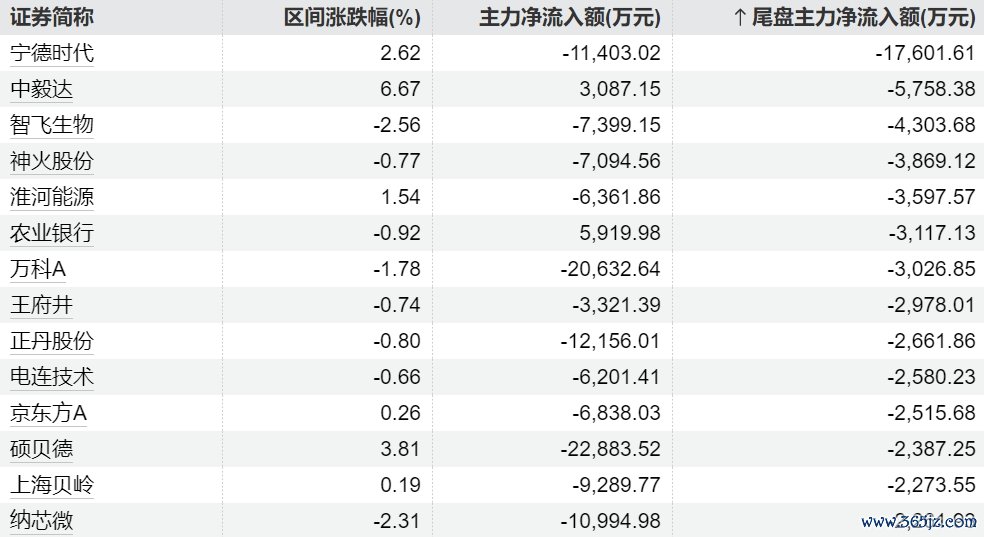Select the 纳芯微 stock link
The width and height of the screenshot is (984, 537).
[x=41, y=521]
